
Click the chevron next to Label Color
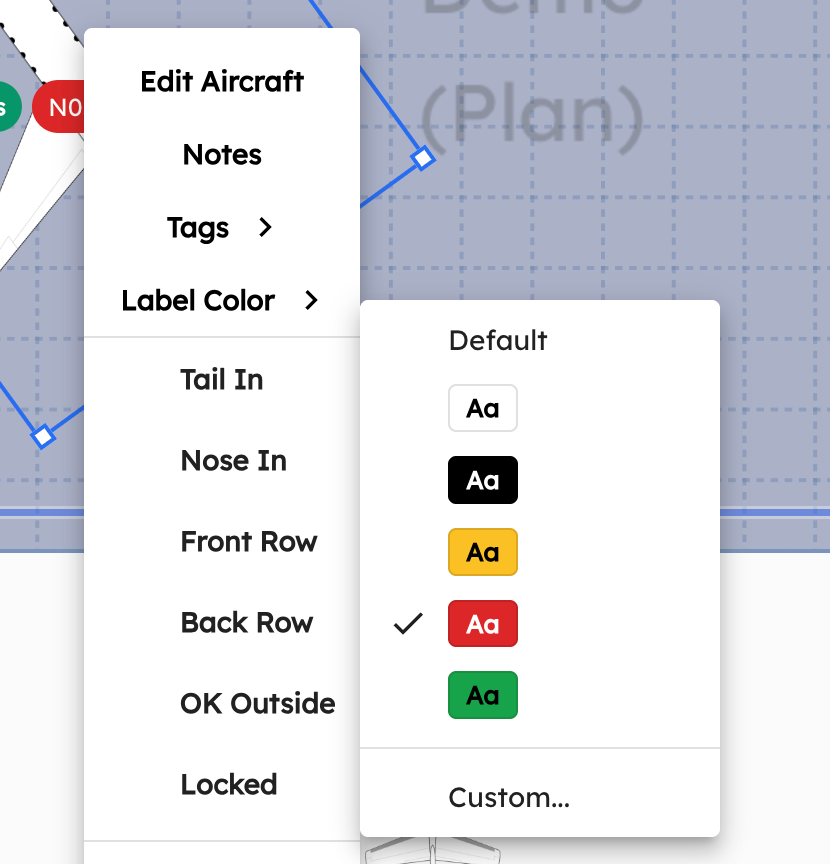click(310, 300)
